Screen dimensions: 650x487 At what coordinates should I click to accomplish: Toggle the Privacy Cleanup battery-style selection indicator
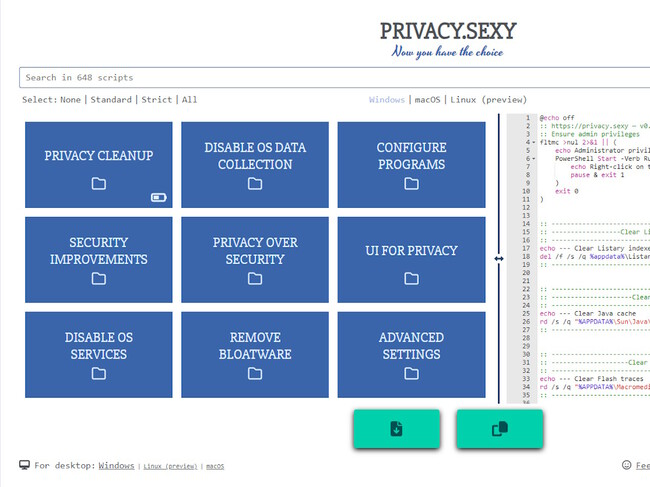(159, 197)
